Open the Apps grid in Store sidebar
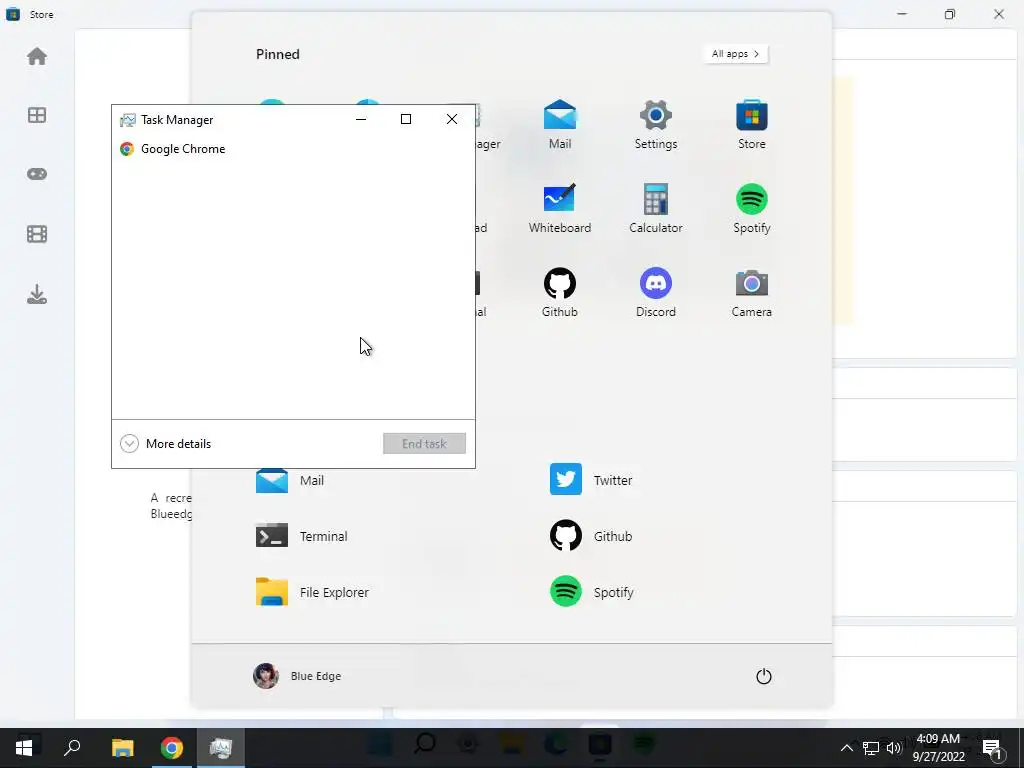Image resolution: width=1024 pixels, height=768 pixels. pyautogui.click(x=37, y=115)
